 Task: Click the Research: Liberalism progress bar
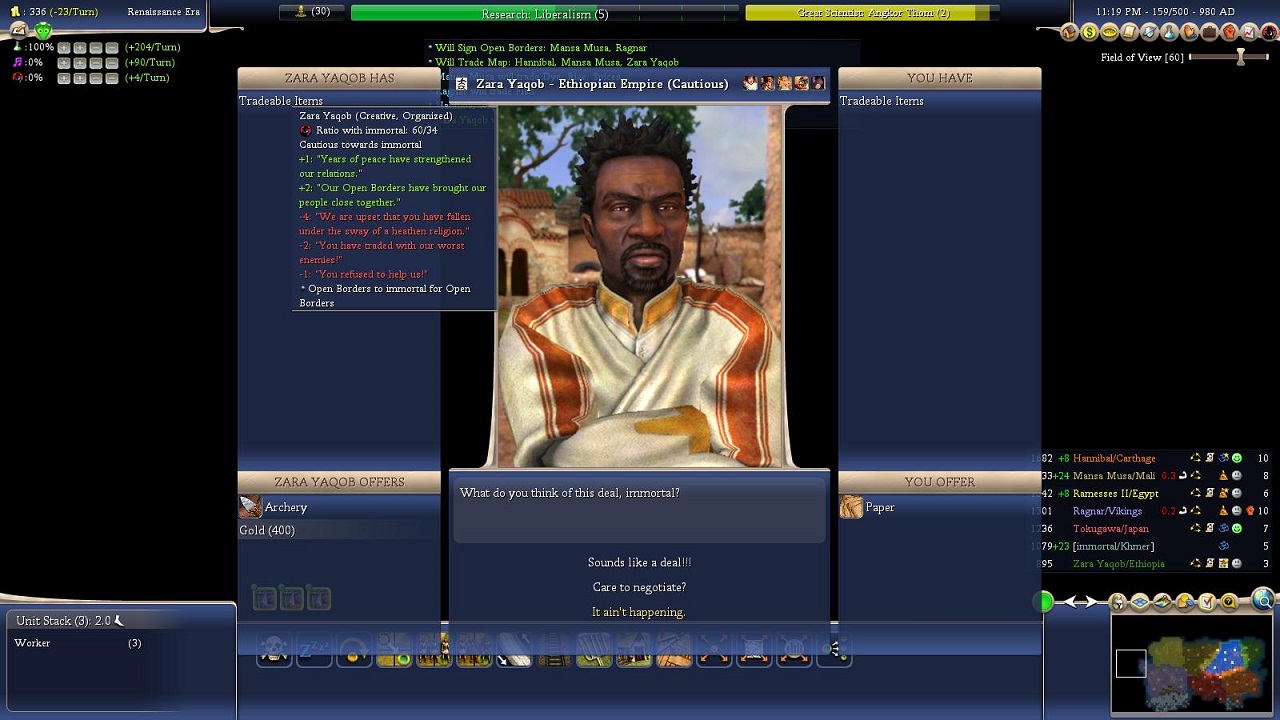click(x=544, y=13)
